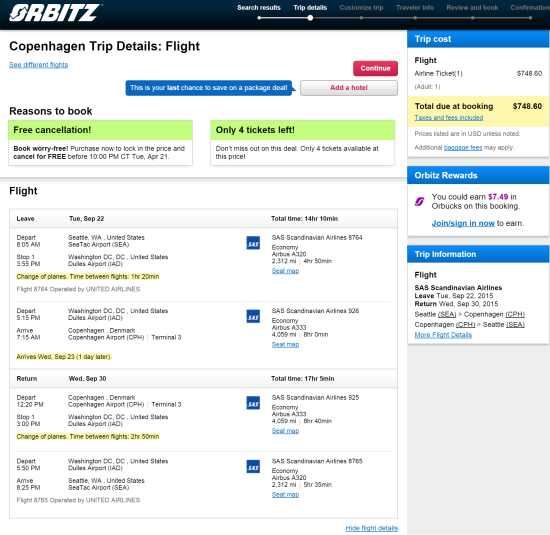Click the Time between flights: 2hr 50min notice
The height and width of the screenshot is (535, 550).
pyautogui.click(x=88, y=437)
